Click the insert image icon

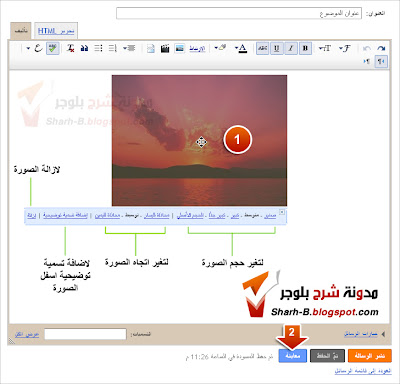pos(179,49)
